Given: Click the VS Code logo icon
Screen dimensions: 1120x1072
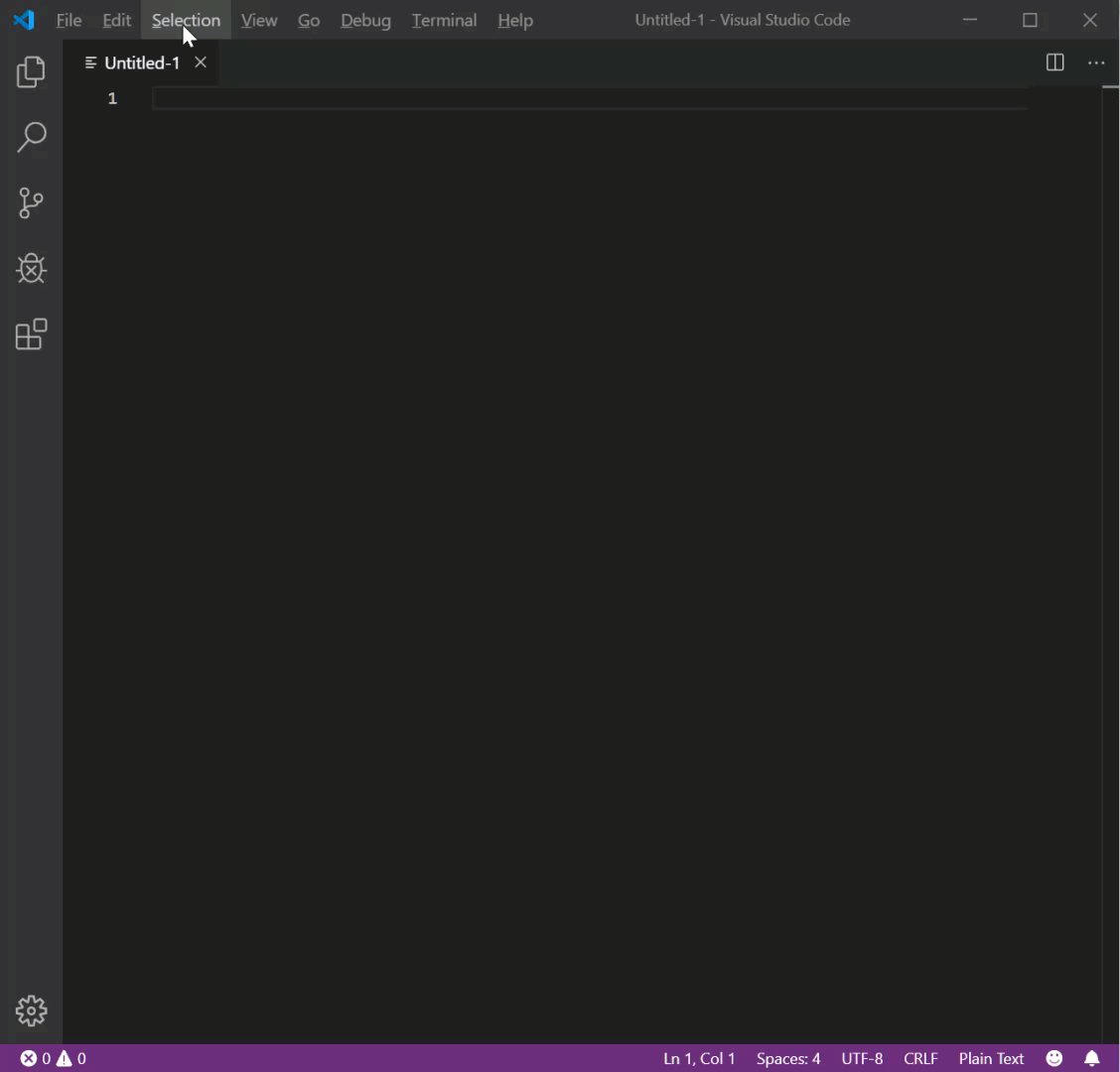Looking at the screenshot, I should (24, 20).
